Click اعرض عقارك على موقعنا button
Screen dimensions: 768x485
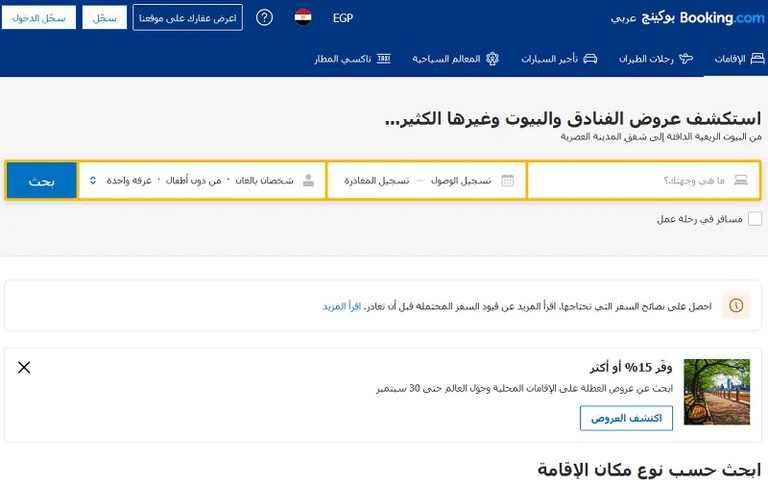tap(188, 18)
